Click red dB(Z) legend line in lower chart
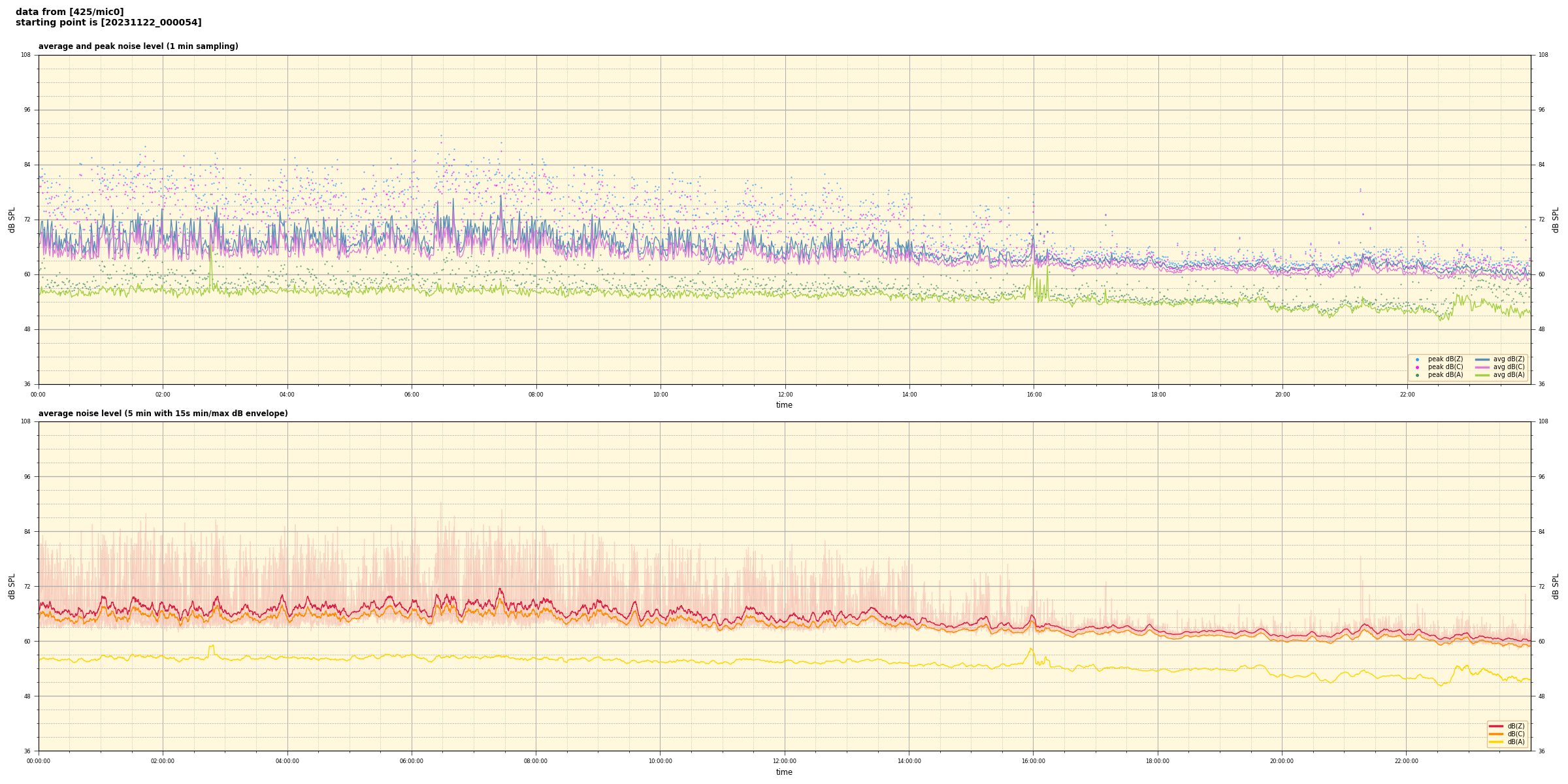This screenshot has width=1568, height=784. point(1496,726)
